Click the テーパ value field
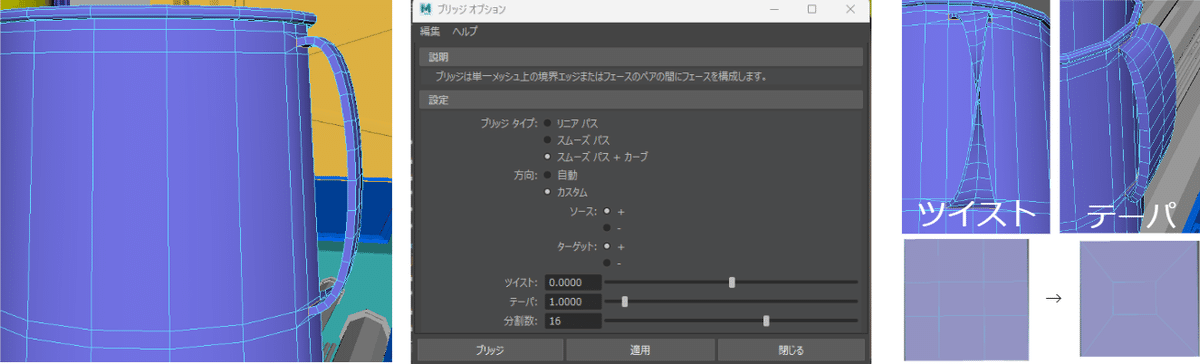This screenshot has width=1200, height=364. (x=572, y=301)
